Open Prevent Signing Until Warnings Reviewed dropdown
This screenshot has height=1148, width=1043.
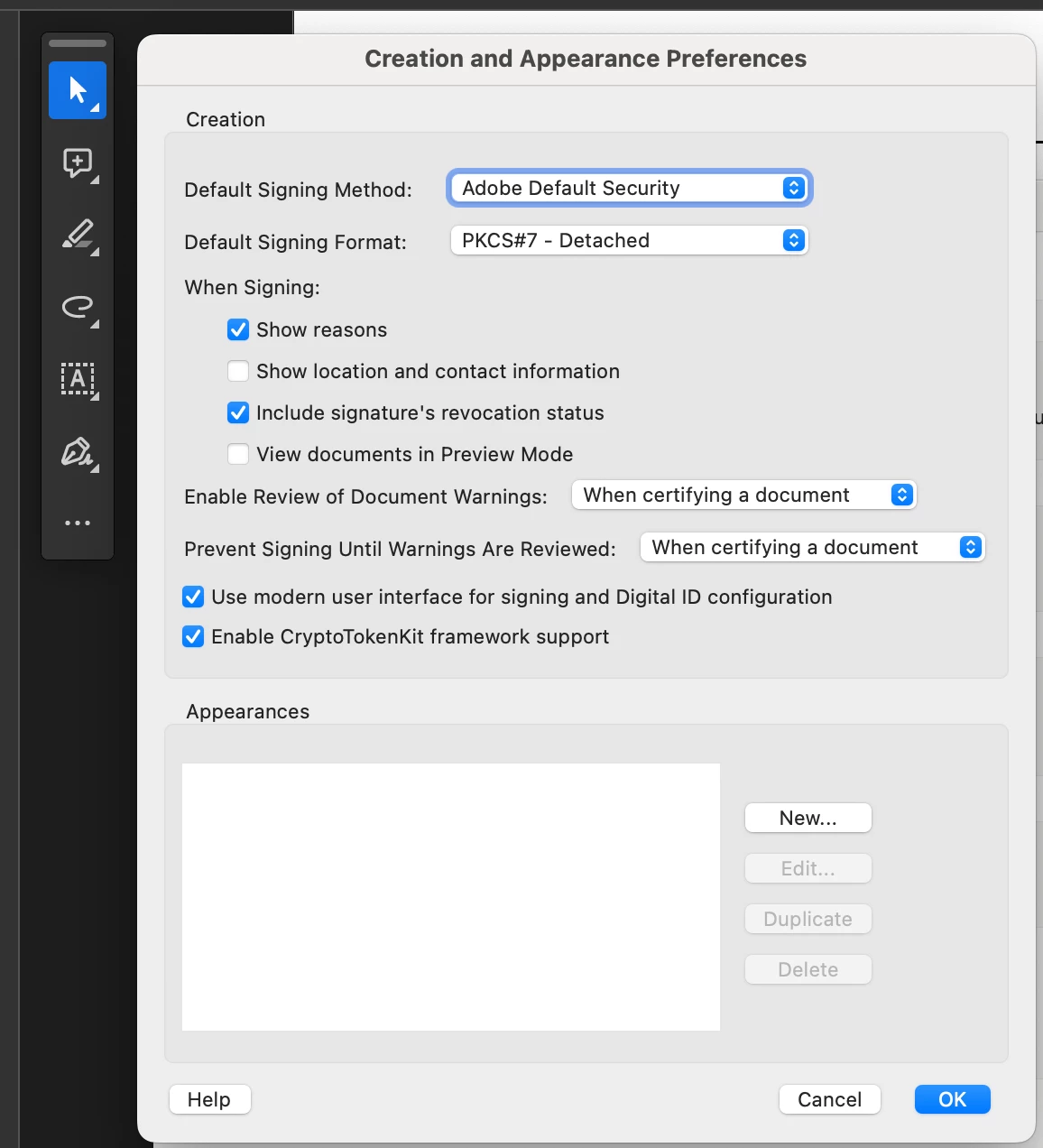coord(813,547)
